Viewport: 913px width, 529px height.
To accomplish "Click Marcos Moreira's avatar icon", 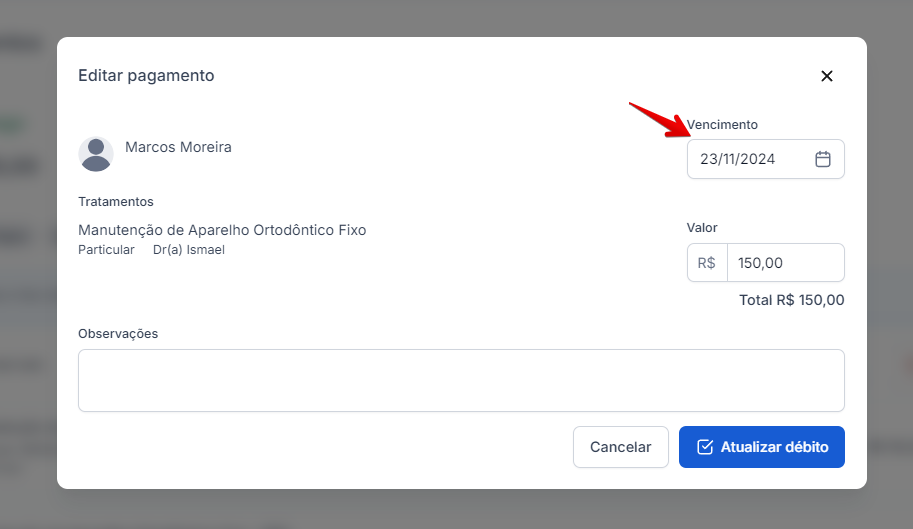I will coord(96,154).
